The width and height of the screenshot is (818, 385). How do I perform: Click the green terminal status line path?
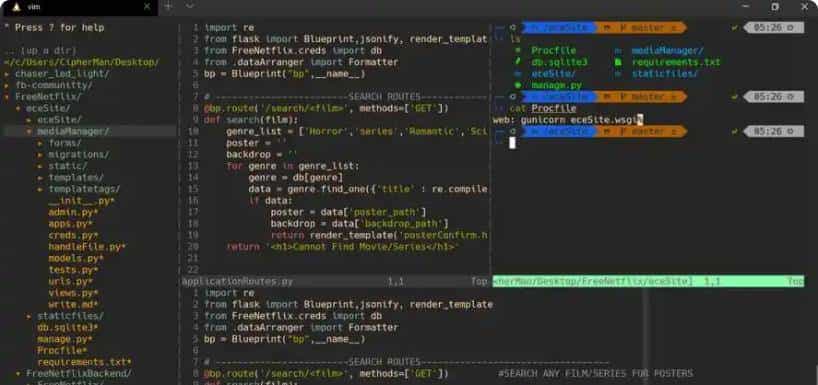click(x=593, y=282)
